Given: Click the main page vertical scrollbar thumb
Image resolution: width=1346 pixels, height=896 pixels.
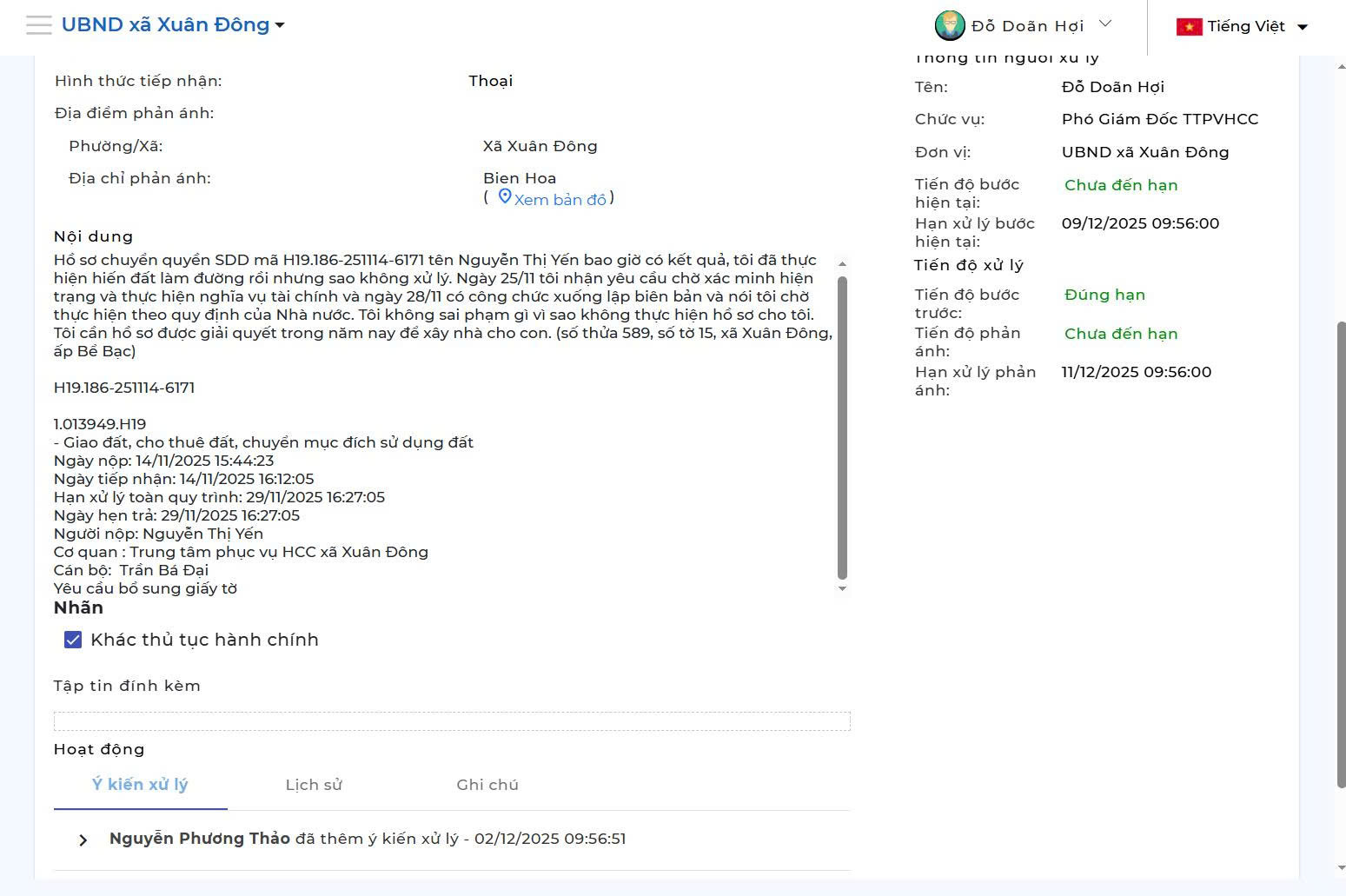Looking at the screenshot, I should click(1341, 554).
